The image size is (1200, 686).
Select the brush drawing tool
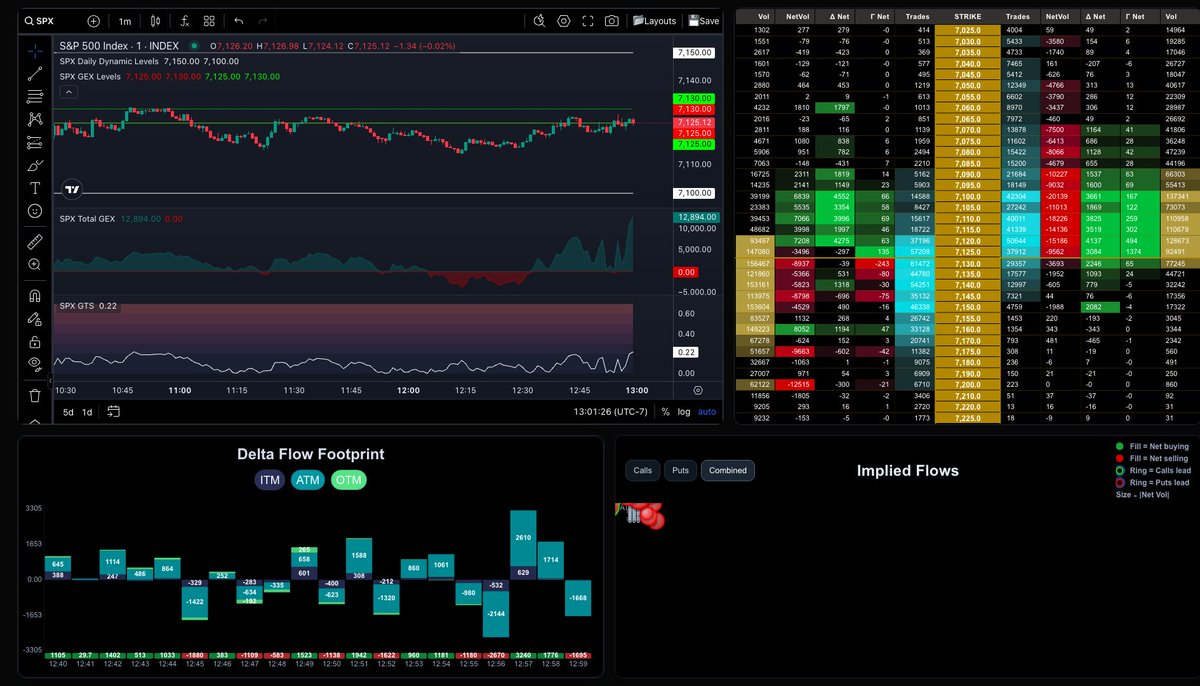pos(35,165)
